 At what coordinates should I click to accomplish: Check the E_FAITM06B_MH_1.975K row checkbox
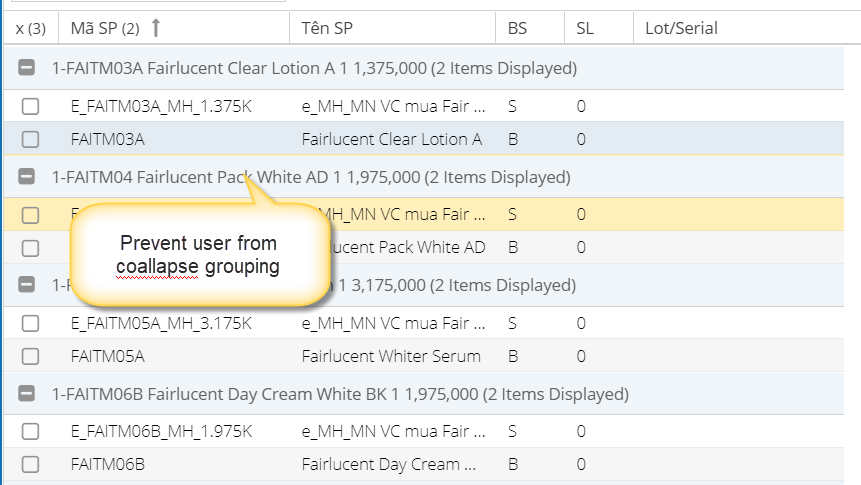tap(30, 431)
